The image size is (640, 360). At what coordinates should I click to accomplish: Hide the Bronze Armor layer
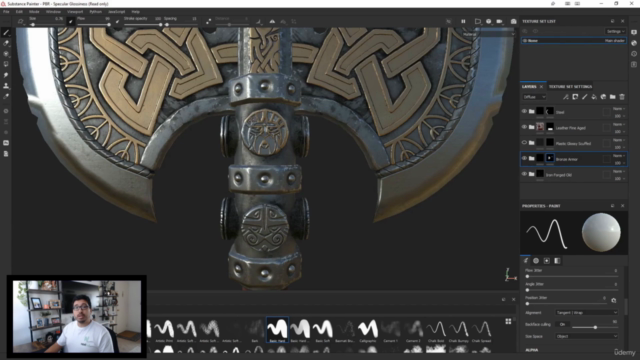coord(524,158)
